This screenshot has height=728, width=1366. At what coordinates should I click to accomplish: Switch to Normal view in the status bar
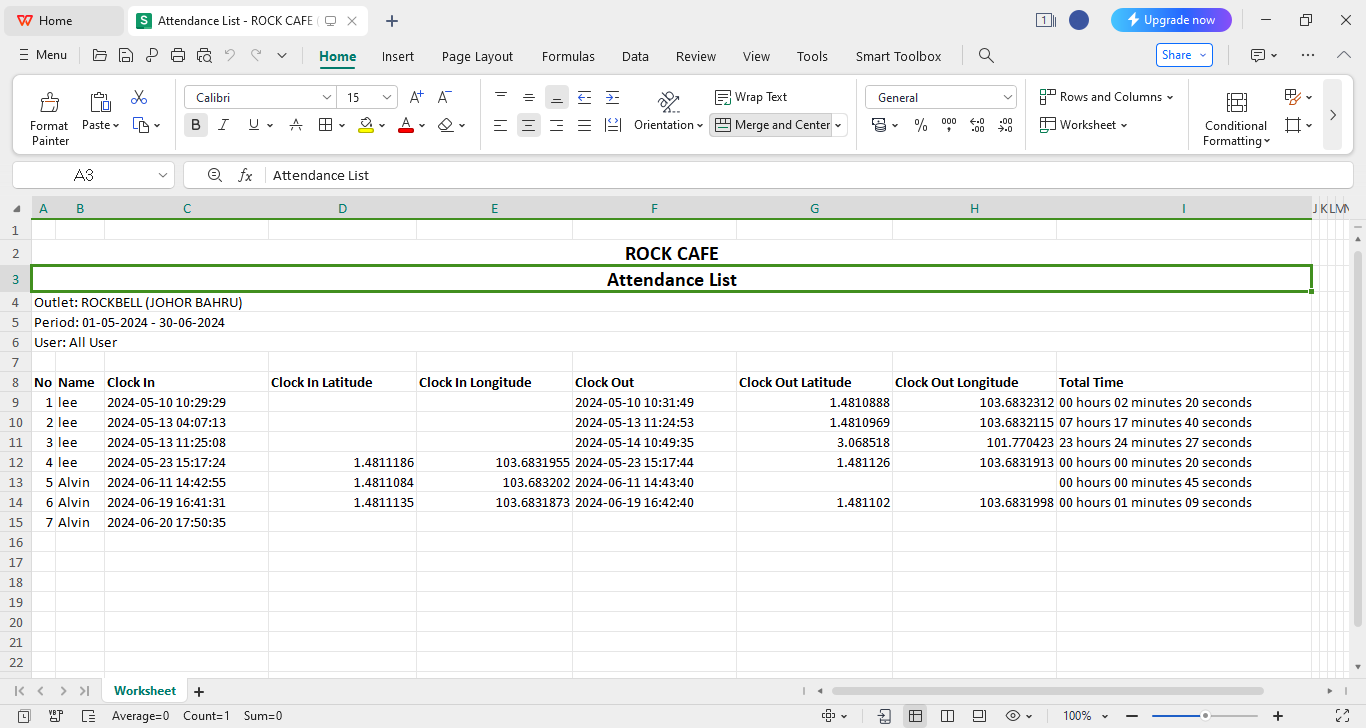pyautogui.click(x=915, y=716)
